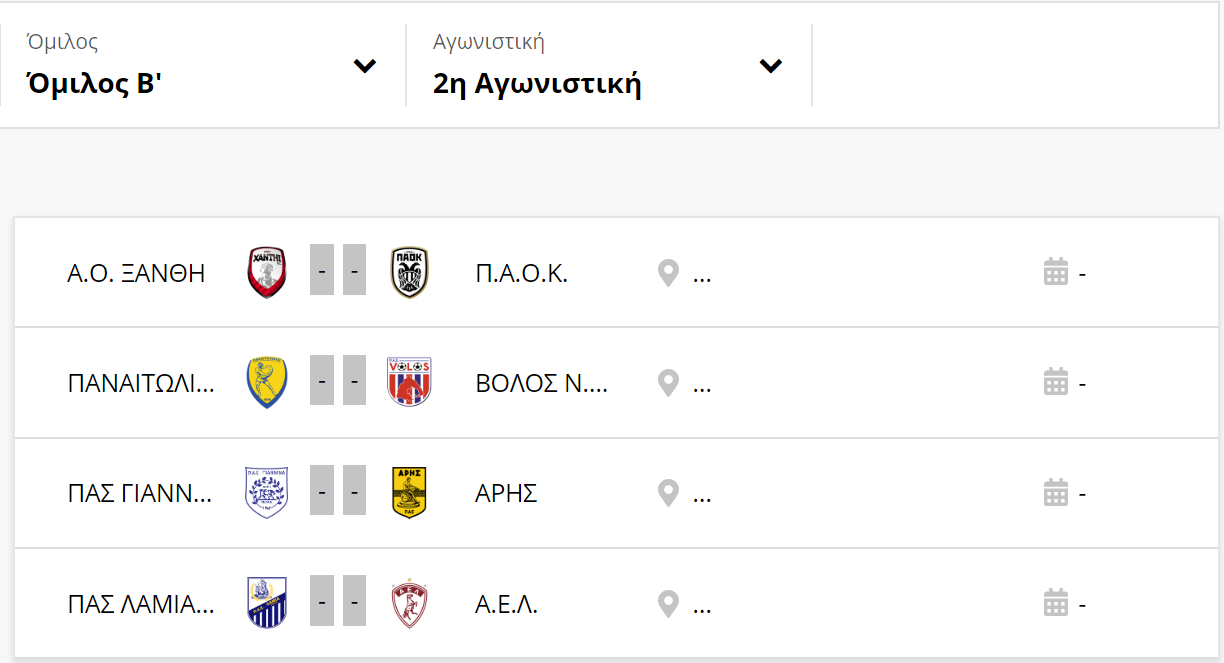Screen dimensions: 1224x663
Task: Click home score box of Lamia match
Action: (x=322, y=604)
